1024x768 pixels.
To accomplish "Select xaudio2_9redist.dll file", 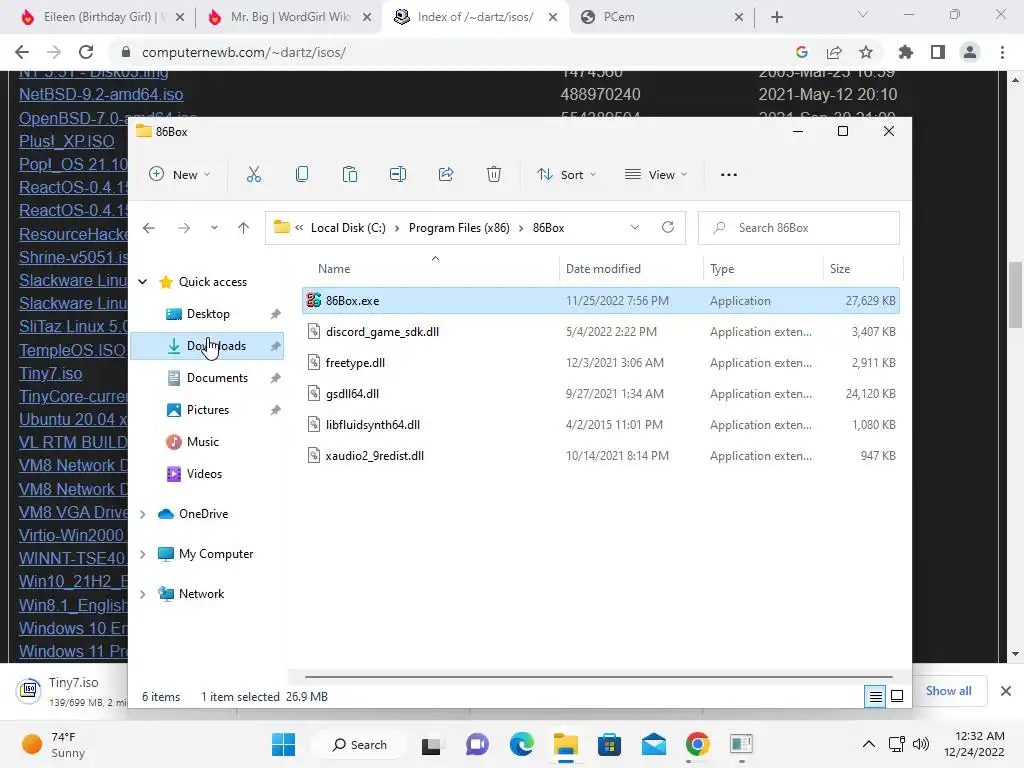I will (x=600, y=456).
